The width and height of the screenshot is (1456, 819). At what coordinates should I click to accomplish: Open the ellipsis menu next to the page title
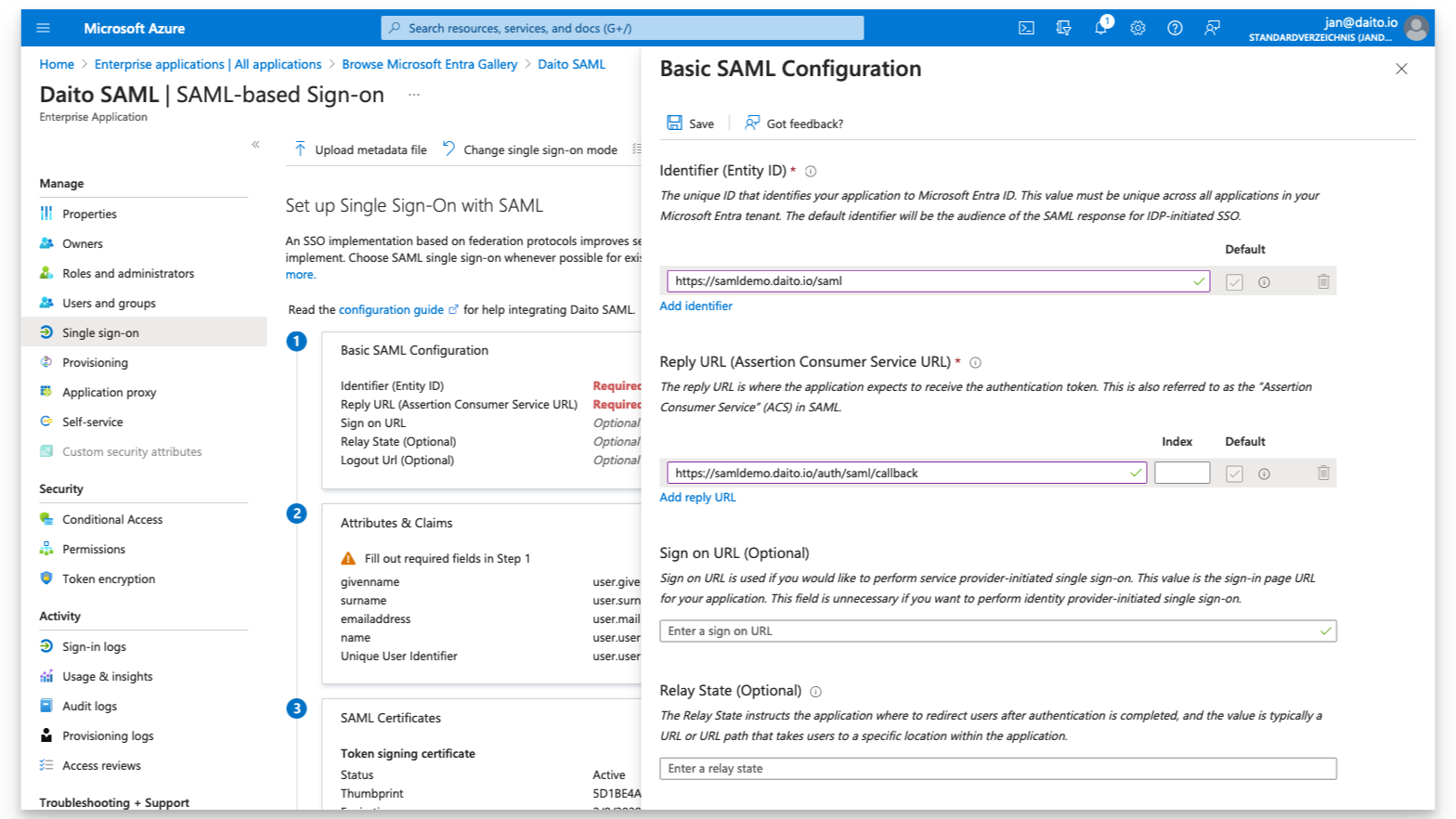(x=414, y=95)
